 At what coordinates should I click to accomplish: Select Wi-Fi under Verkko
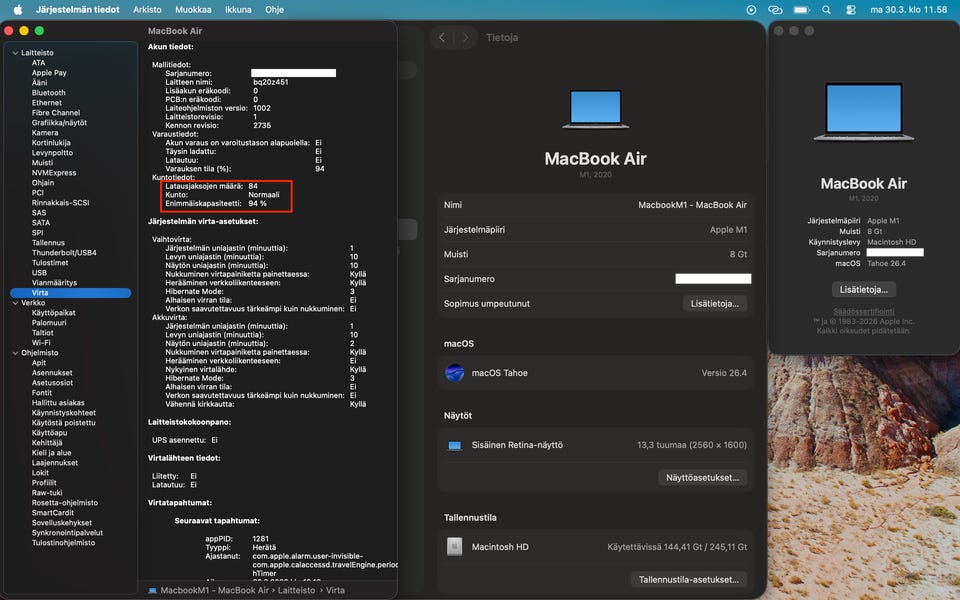tap(41, 342)
